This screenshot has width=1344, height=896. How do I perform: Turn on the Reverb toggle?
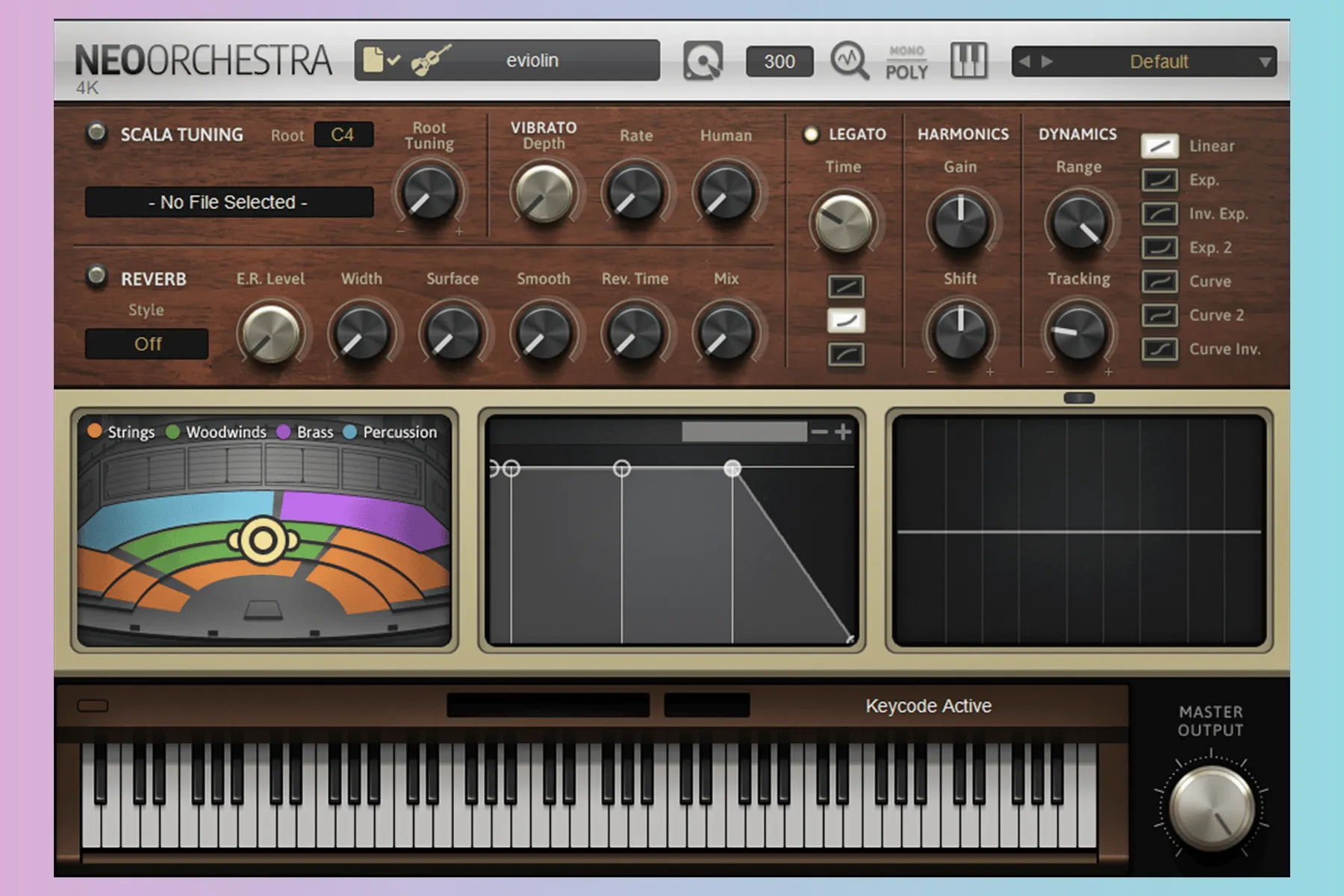[x=96, y=276]
